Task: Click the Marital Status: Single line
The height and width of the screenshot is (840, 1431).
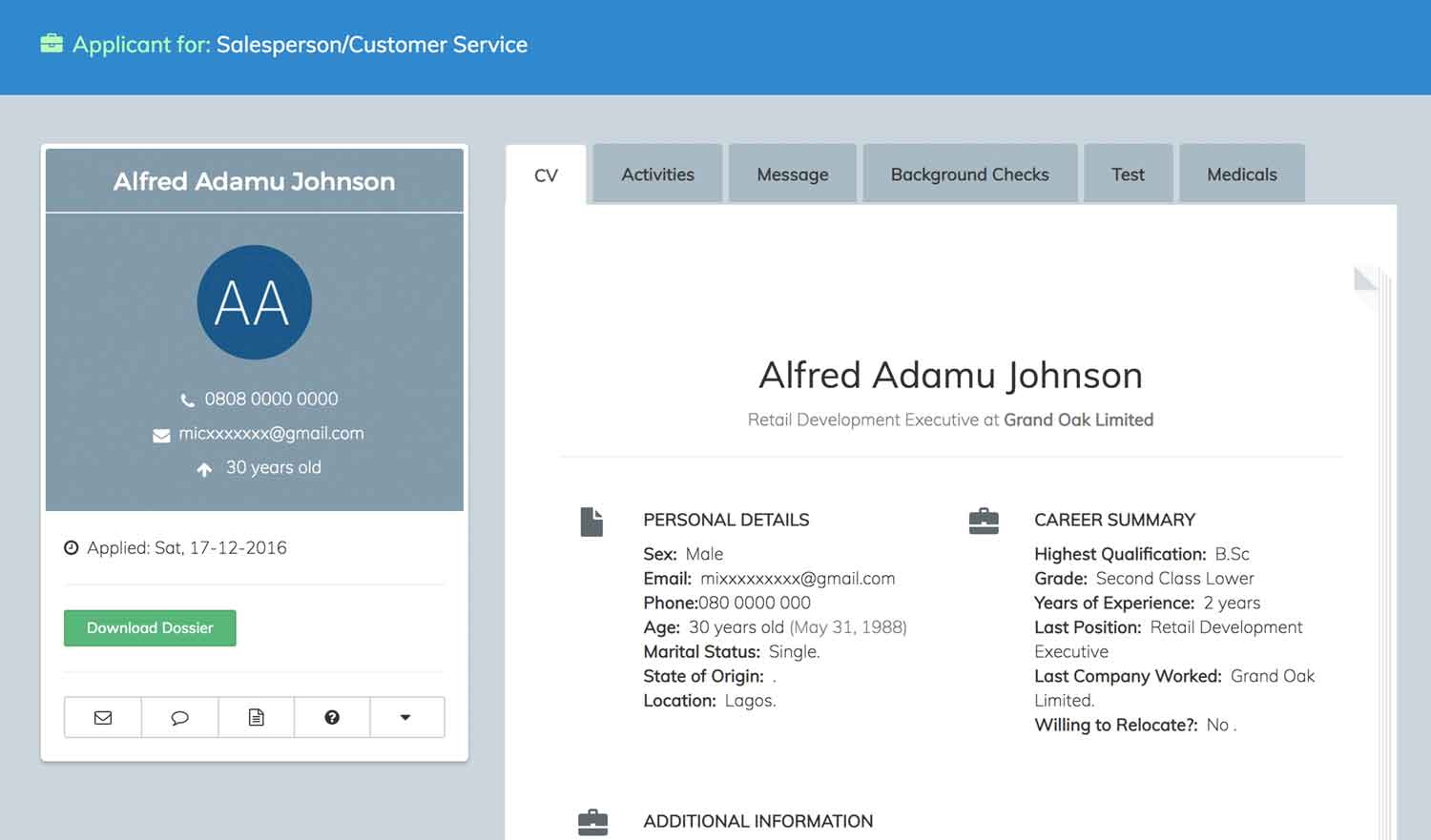Action: click(x=732, y=651)
